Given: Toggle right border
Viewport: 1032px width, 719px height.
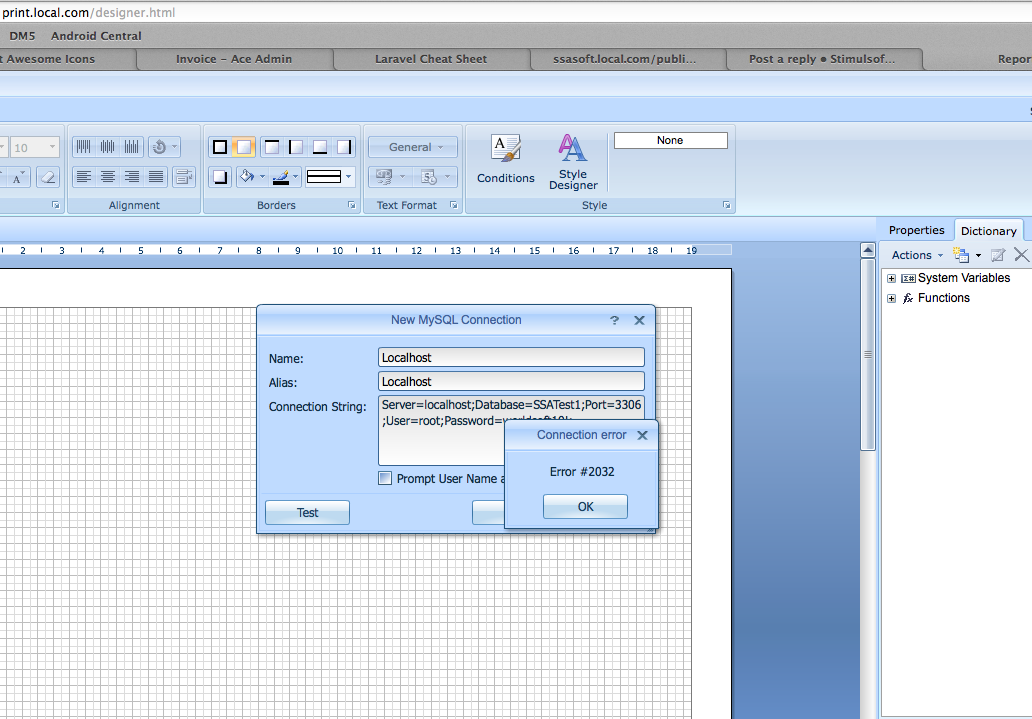Looking at the screenshot, I should point(344,147).
